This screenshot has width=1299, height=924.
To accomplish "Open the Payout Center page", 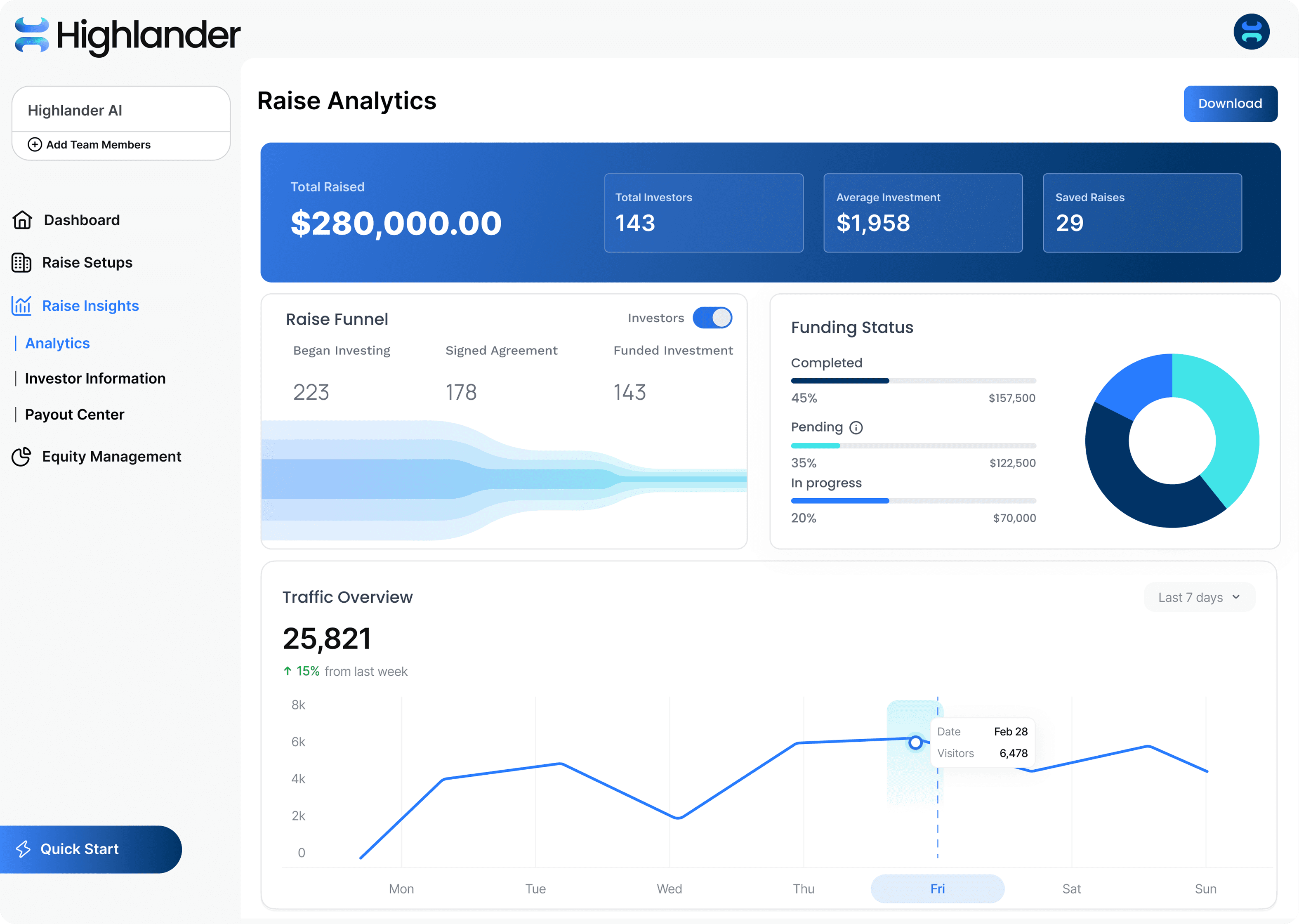I will (x=75, y=414).
